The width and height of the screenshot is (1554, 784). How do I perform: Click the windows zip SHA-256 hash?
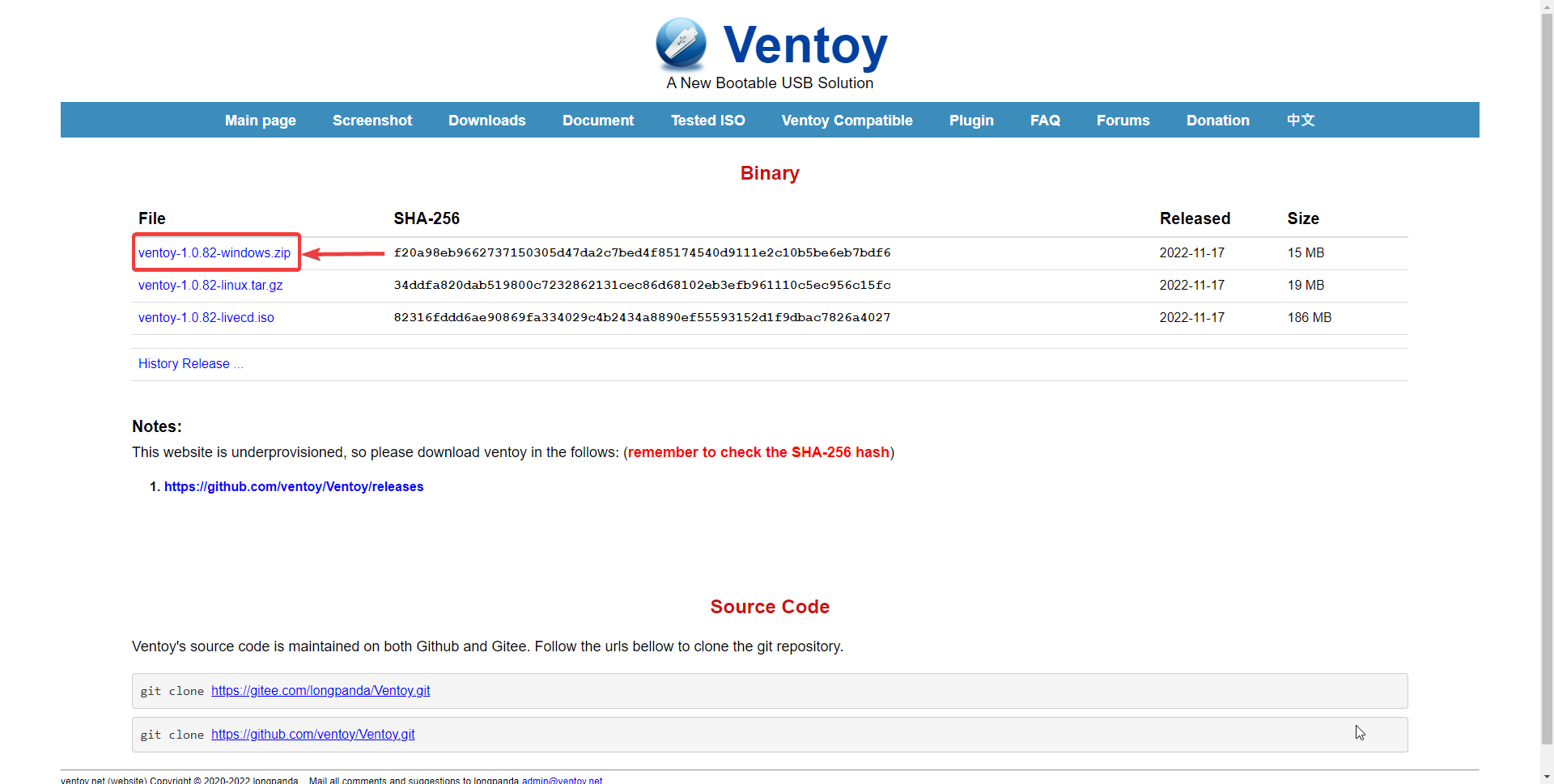642,253
